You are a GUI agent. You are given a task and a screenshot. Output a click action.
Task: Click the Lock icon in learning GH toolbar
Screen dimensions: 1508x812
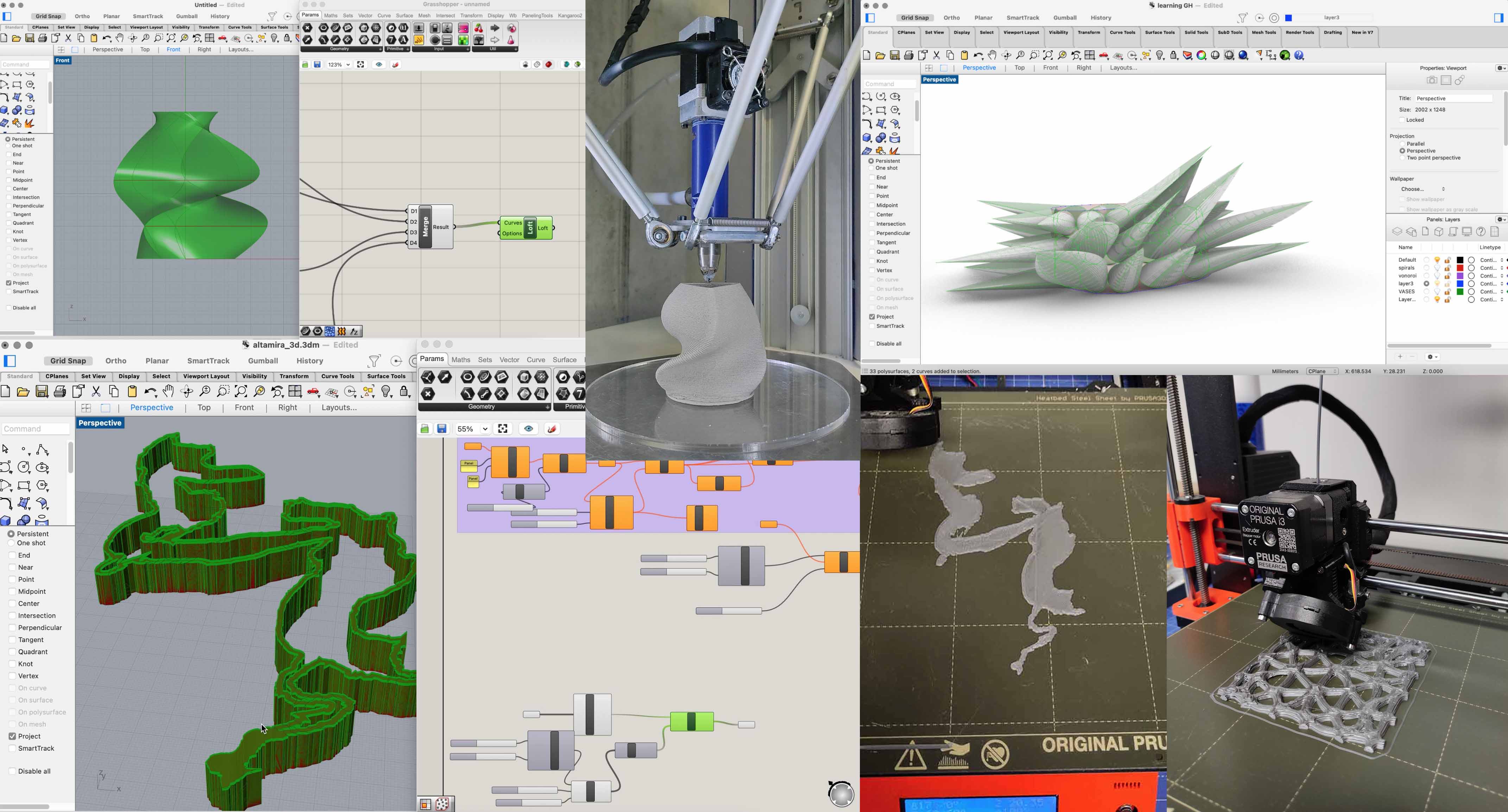point(1174,56)
